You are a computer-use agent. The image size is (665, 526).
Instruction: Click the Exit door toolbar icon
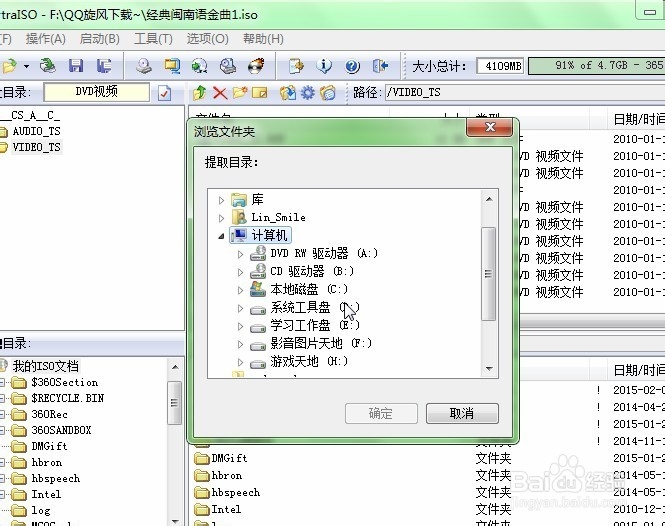(380, 66)
